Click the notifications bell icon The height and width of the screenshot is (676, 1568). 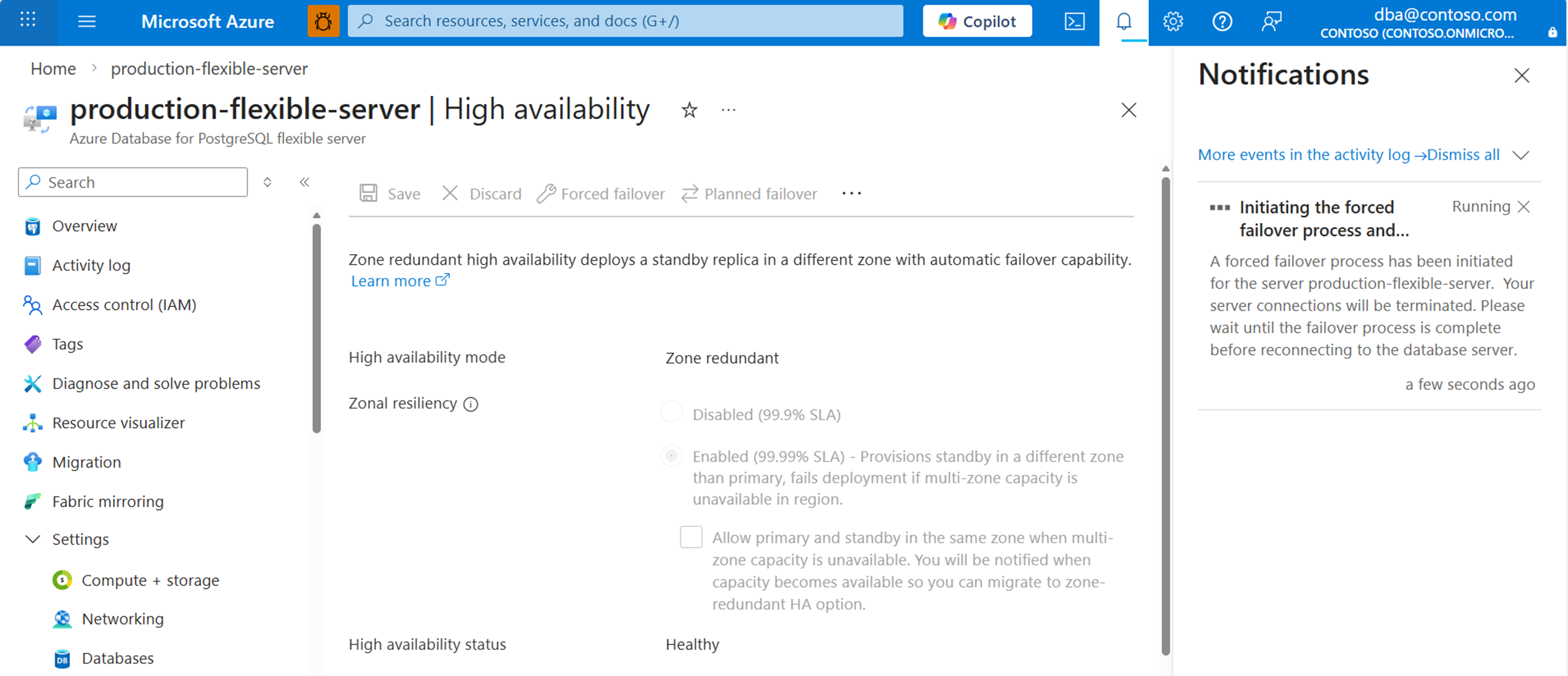pyautogui.click(x=1124, y=22)
